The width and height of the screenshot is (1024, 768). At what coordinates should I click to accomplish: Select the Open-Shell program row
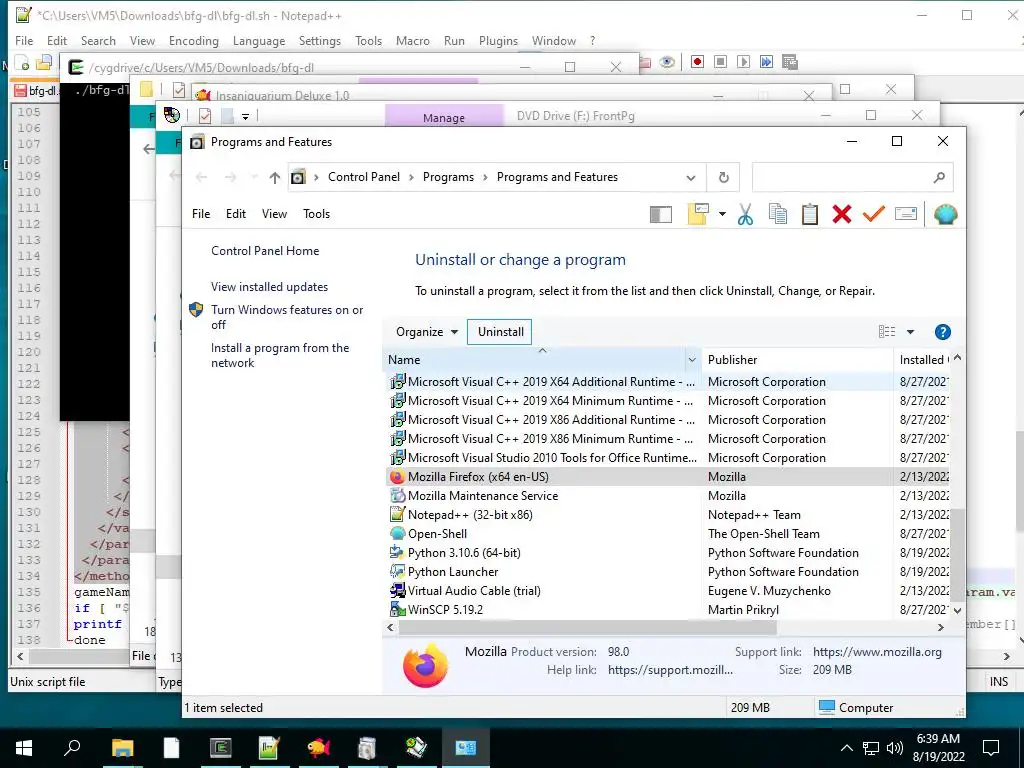click(x=667, y=534)
